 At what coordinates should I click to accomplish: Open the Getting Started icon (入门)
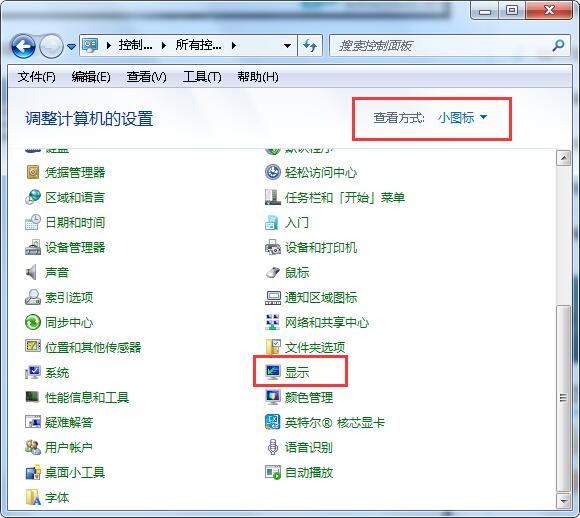click(272, 222)
